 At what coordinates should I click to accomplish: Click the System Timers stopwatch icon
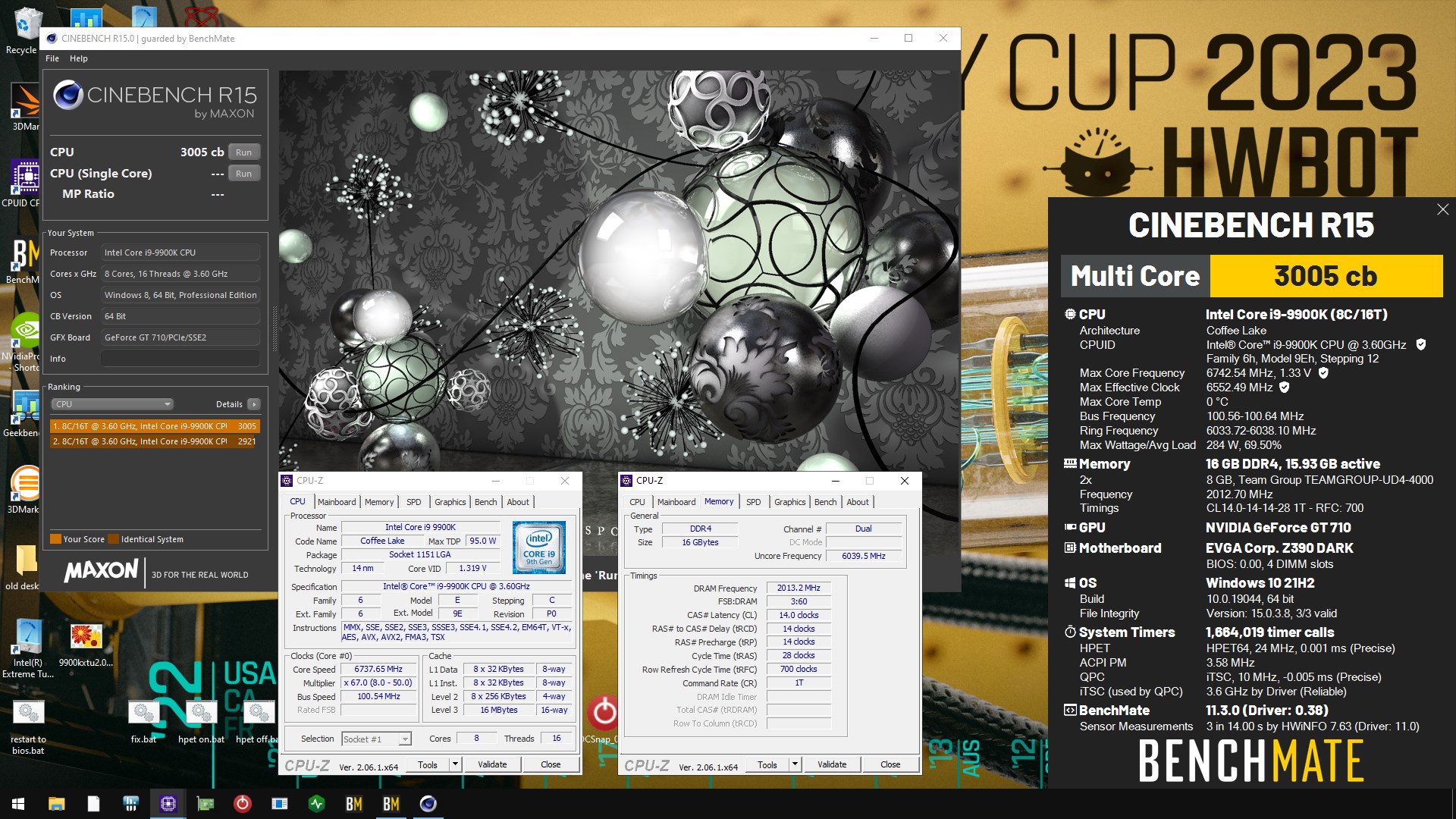[1070, 632]
